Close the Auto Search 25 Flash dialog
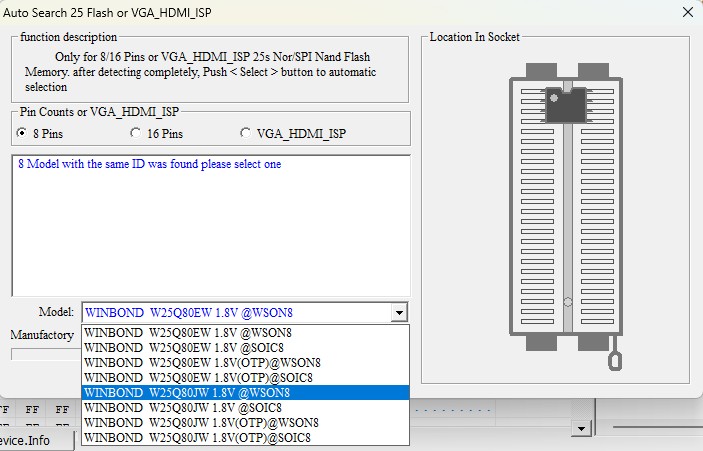This screenshot has height=451, width=703. (x=686, y=13)
